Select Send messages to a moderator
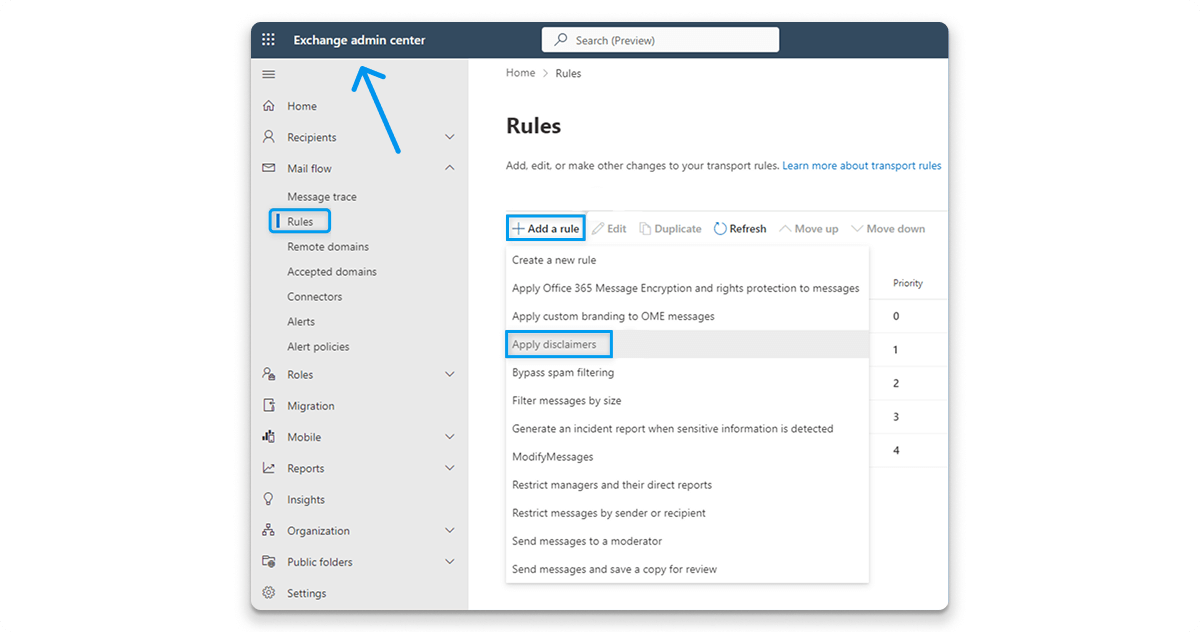The image size is (1200, 636). (687, 541)
